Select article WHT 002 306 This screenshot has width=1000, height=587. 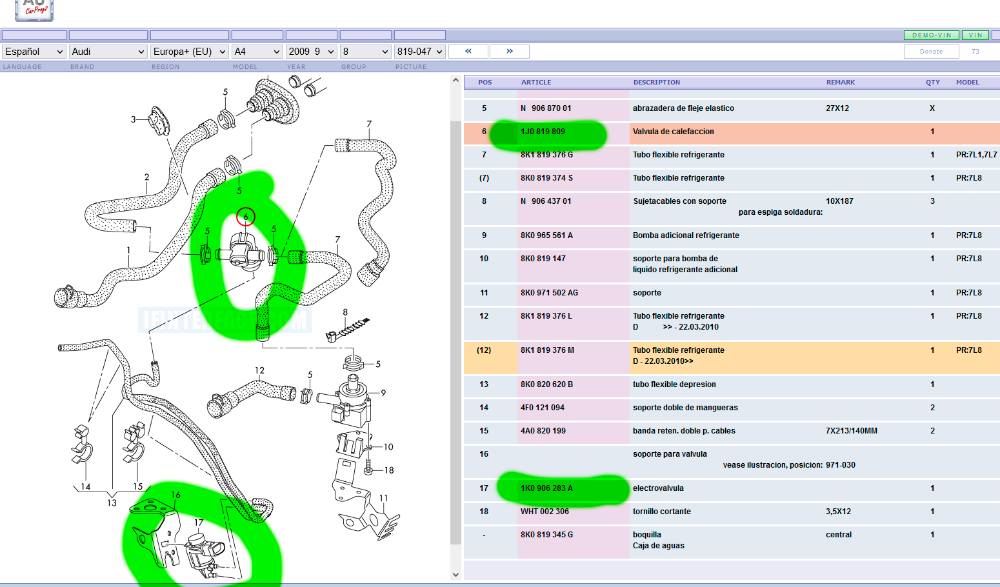click(x=543, y=511)
